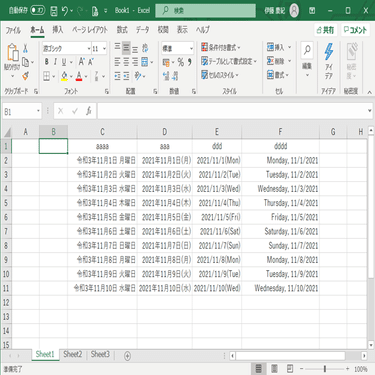Viewport: 375px width, 375px height.
Task: Adjust the zoom slider handle
Action: (325, 369)
